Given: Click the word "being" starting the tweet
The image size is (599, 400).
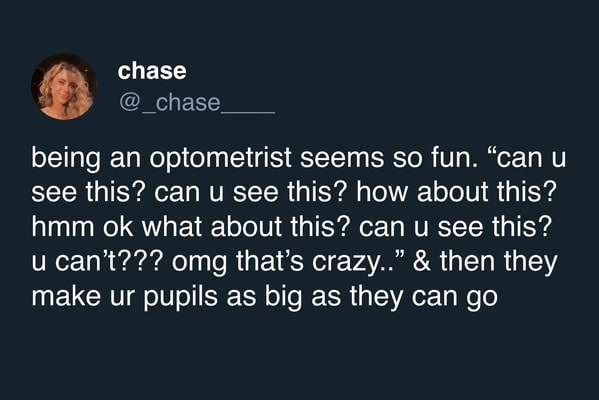Looking at the screenshot, I should tap(66, 158).
